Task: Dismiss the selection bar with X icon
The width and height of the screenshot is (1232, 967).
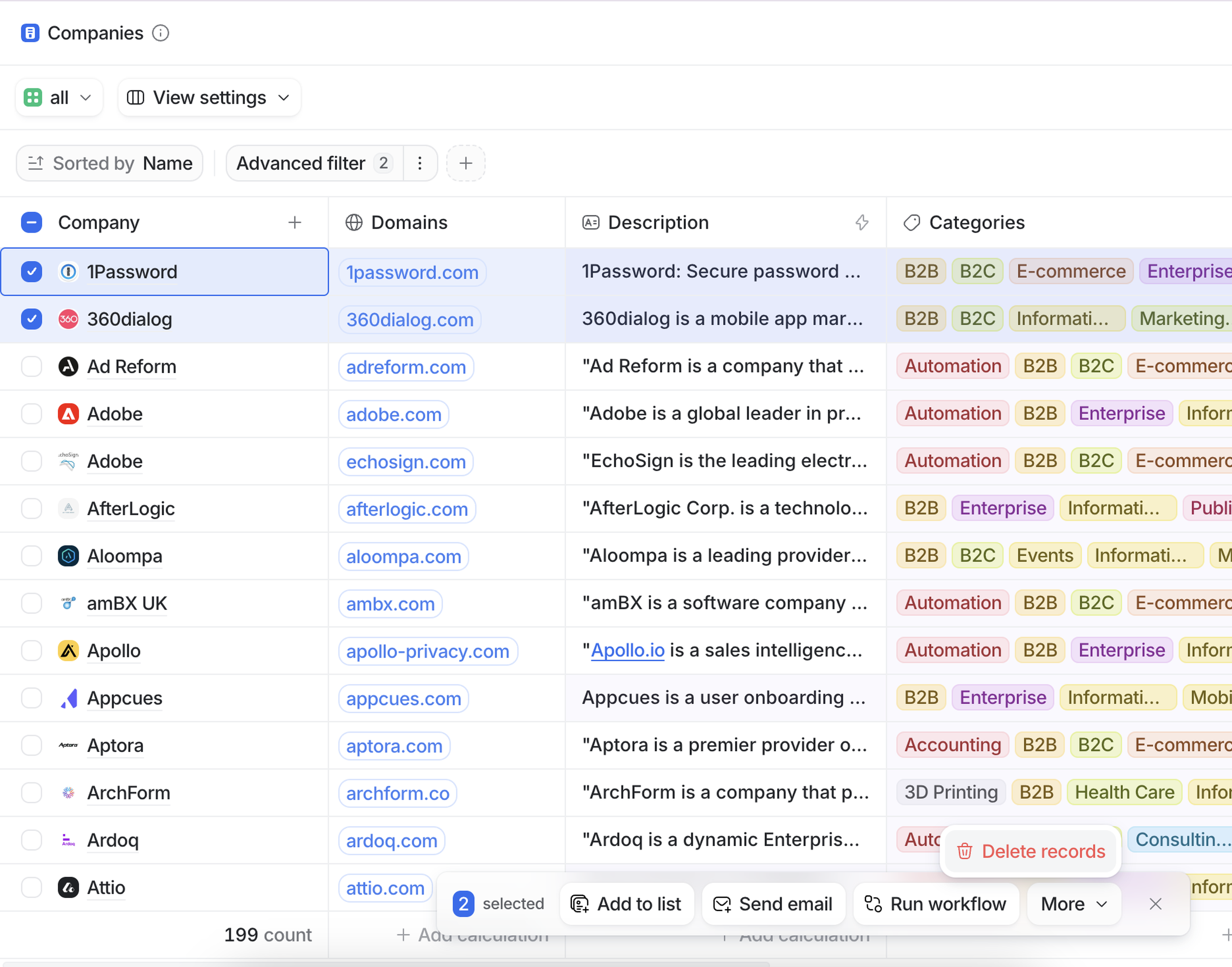Action: point(1156,904)
